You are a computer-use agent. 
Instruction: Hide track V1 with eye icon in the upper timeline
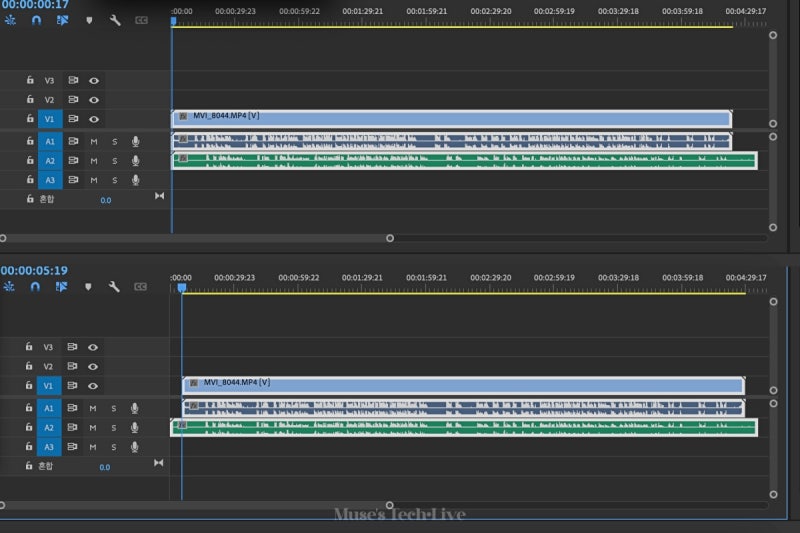[x=94, y=120]
